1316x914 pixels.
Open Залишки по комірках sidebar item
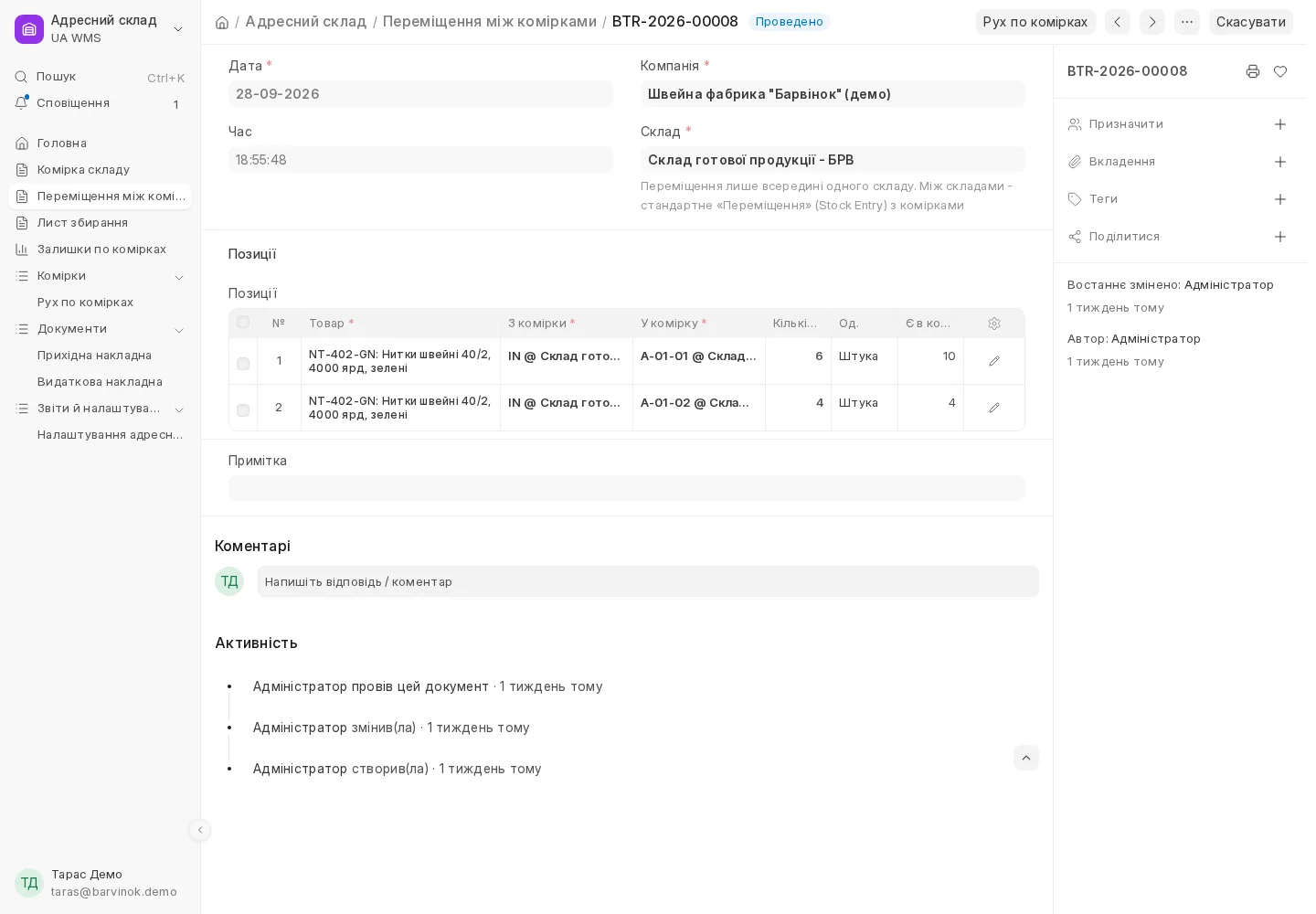click(x=101, y=250)
